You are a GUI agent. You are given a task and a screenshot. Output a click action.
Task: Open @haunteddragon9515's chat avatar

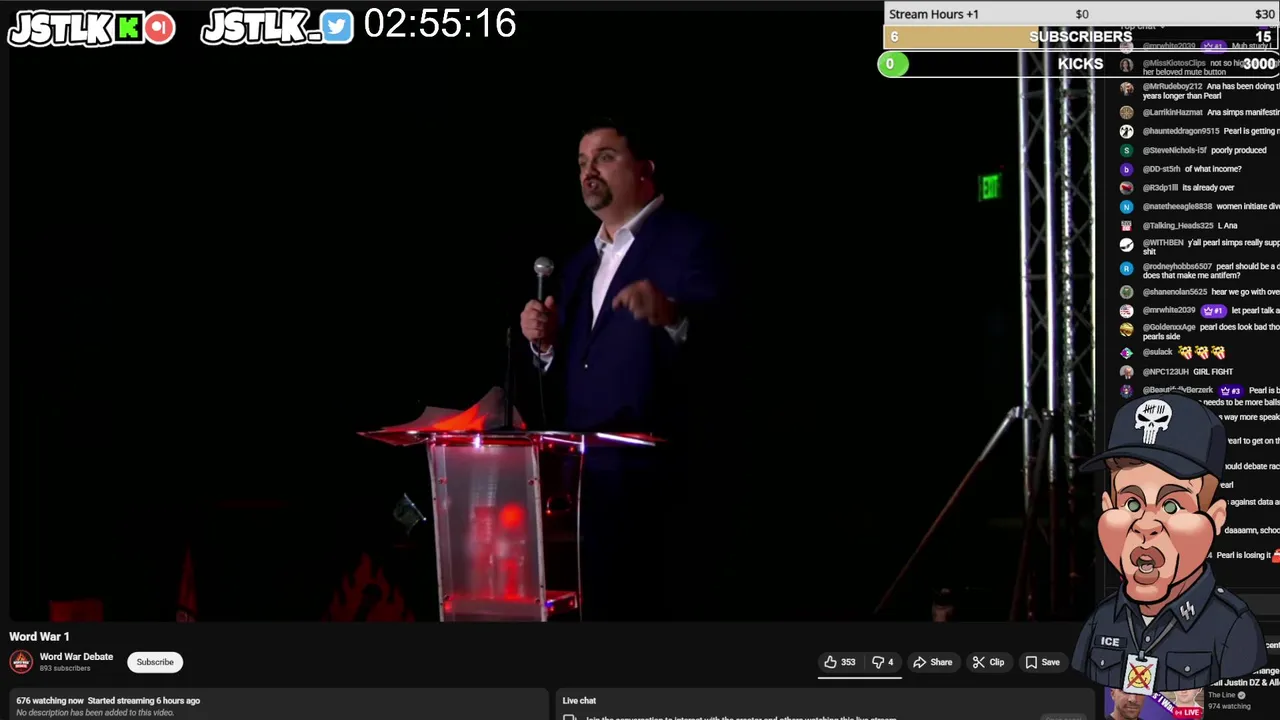click(1127, 131)
